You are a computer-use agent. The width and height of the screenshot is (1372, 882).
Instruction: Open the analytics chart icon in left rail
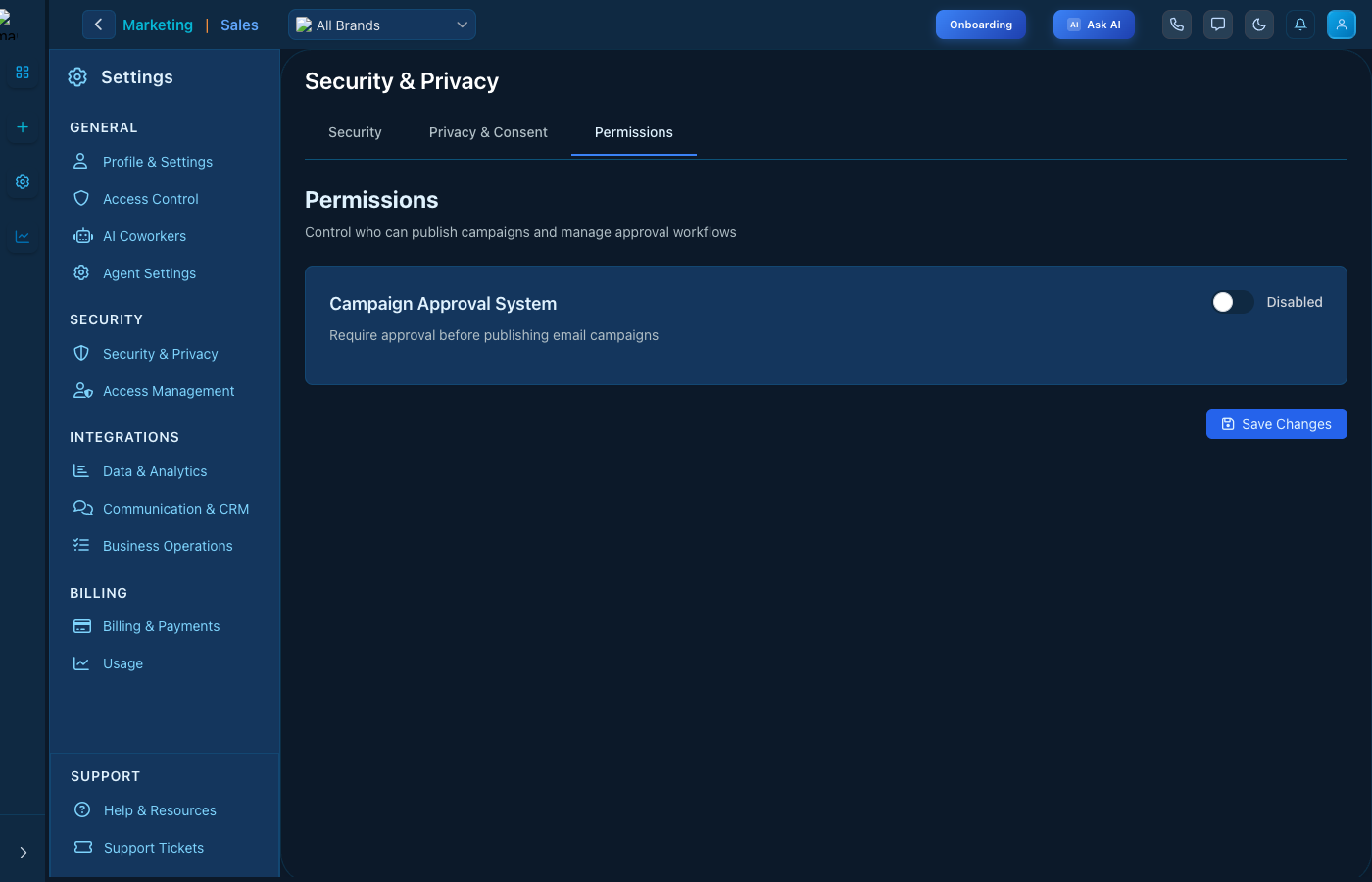click(x=23, y=237)
